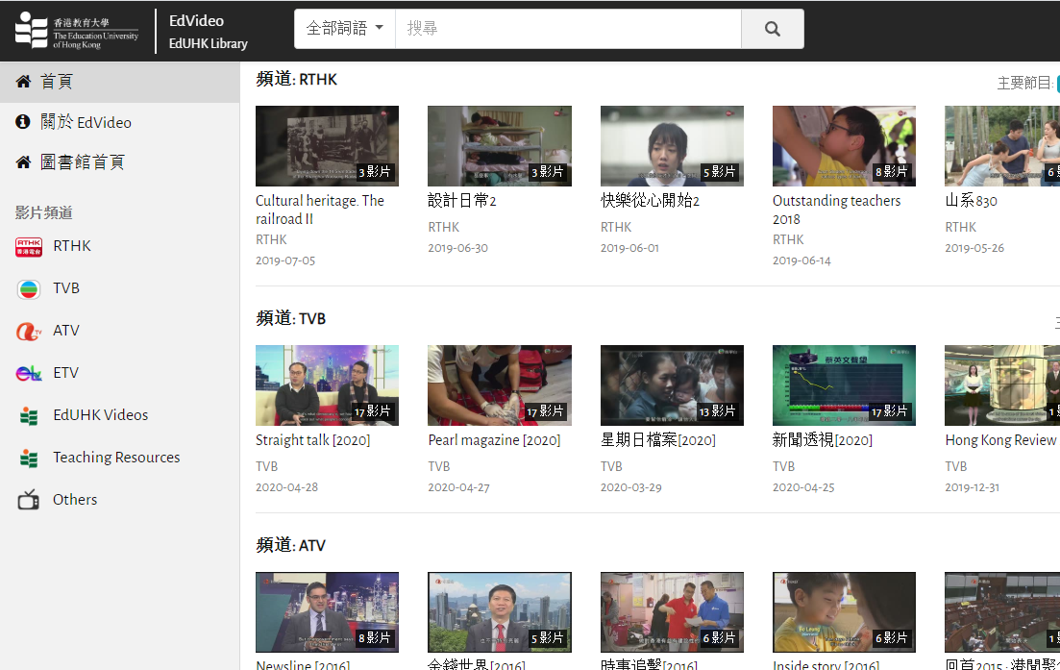Open Hong Kong Review thumbnail
Screen dimensions: 1060x670
(1003, 385)
